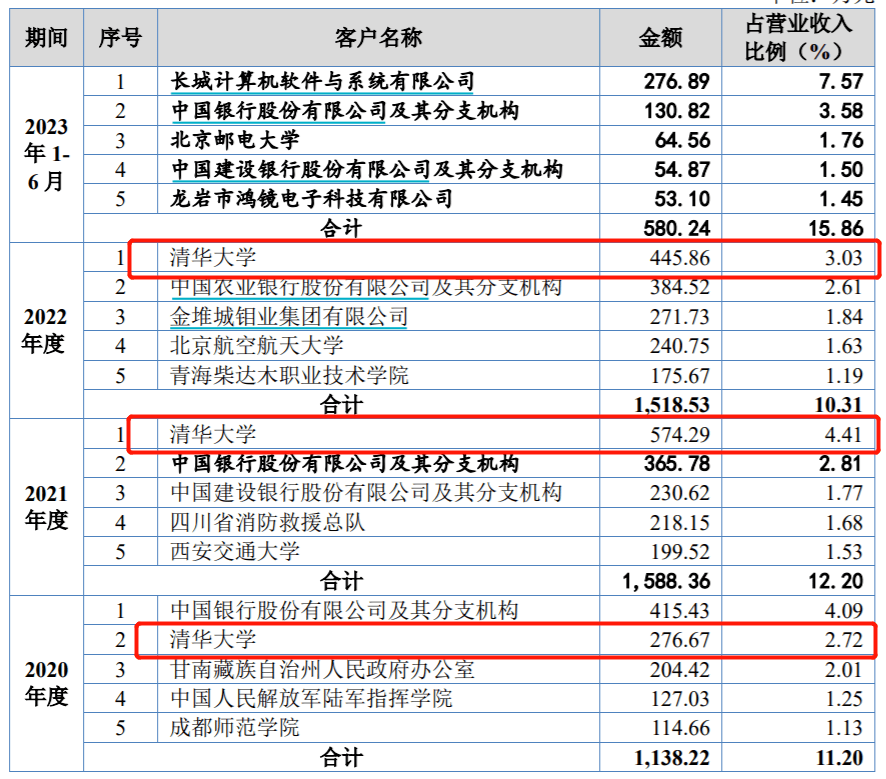Click the total percentage 12.20
This screenshot has height=779, width=886.
tap(835, 581)
